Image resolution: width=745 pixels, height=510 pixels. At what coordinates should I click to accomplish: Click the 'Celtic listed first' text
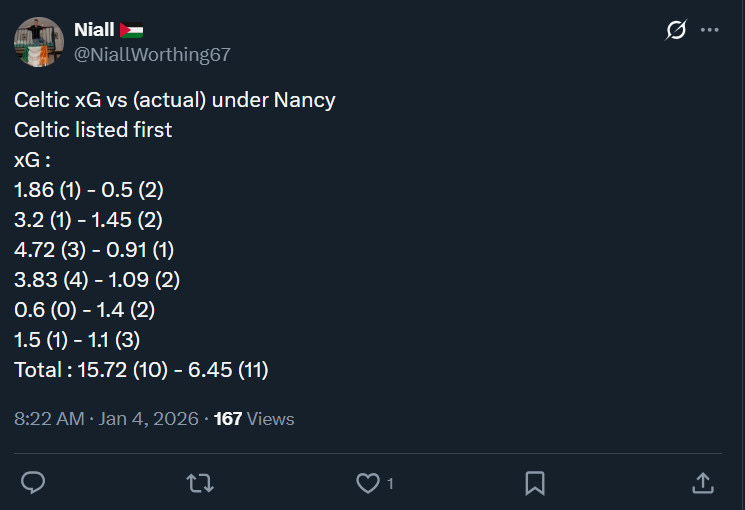point(93,130)
